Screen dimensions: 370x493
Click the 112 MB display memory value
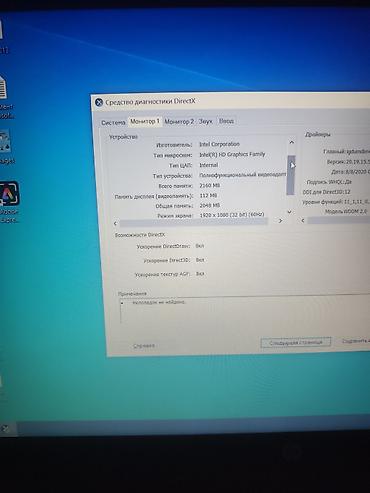(208, 195)
